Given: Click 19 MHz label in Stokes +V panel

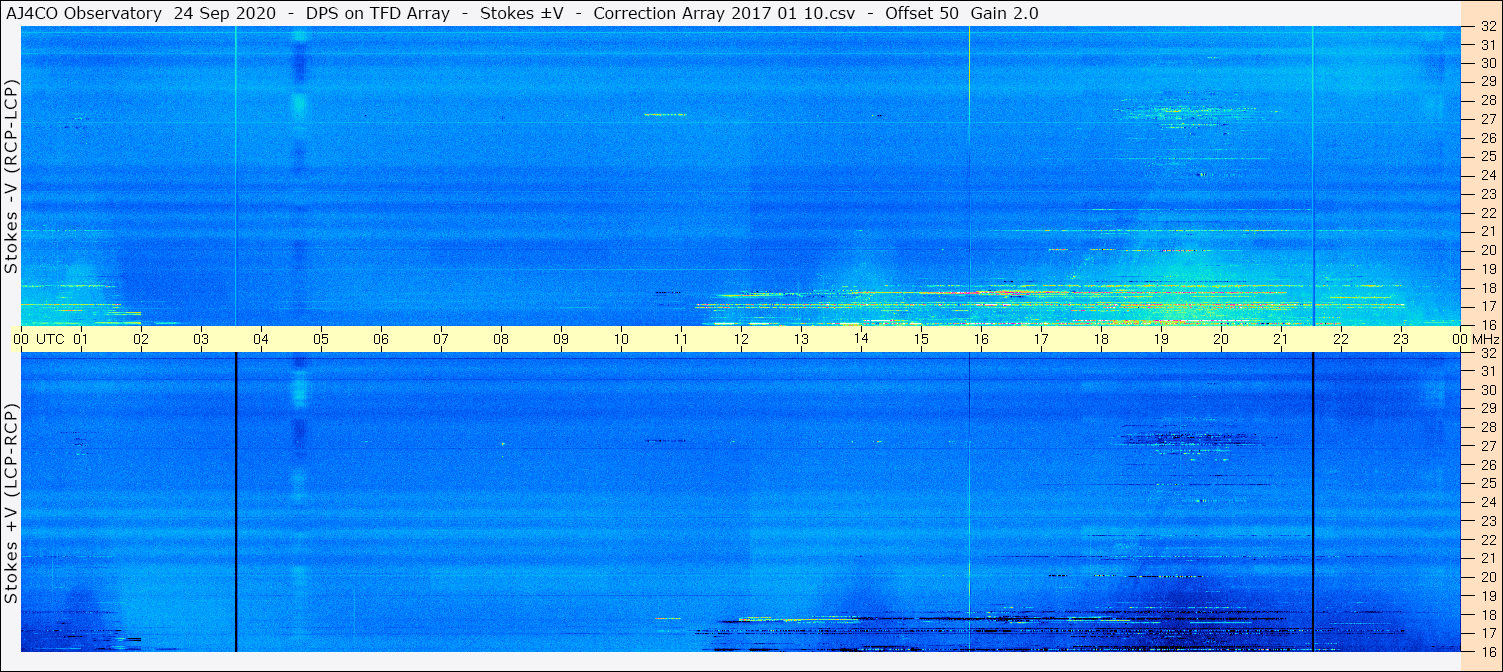Looking at the screenshot, I should (x=1487, y=596).
